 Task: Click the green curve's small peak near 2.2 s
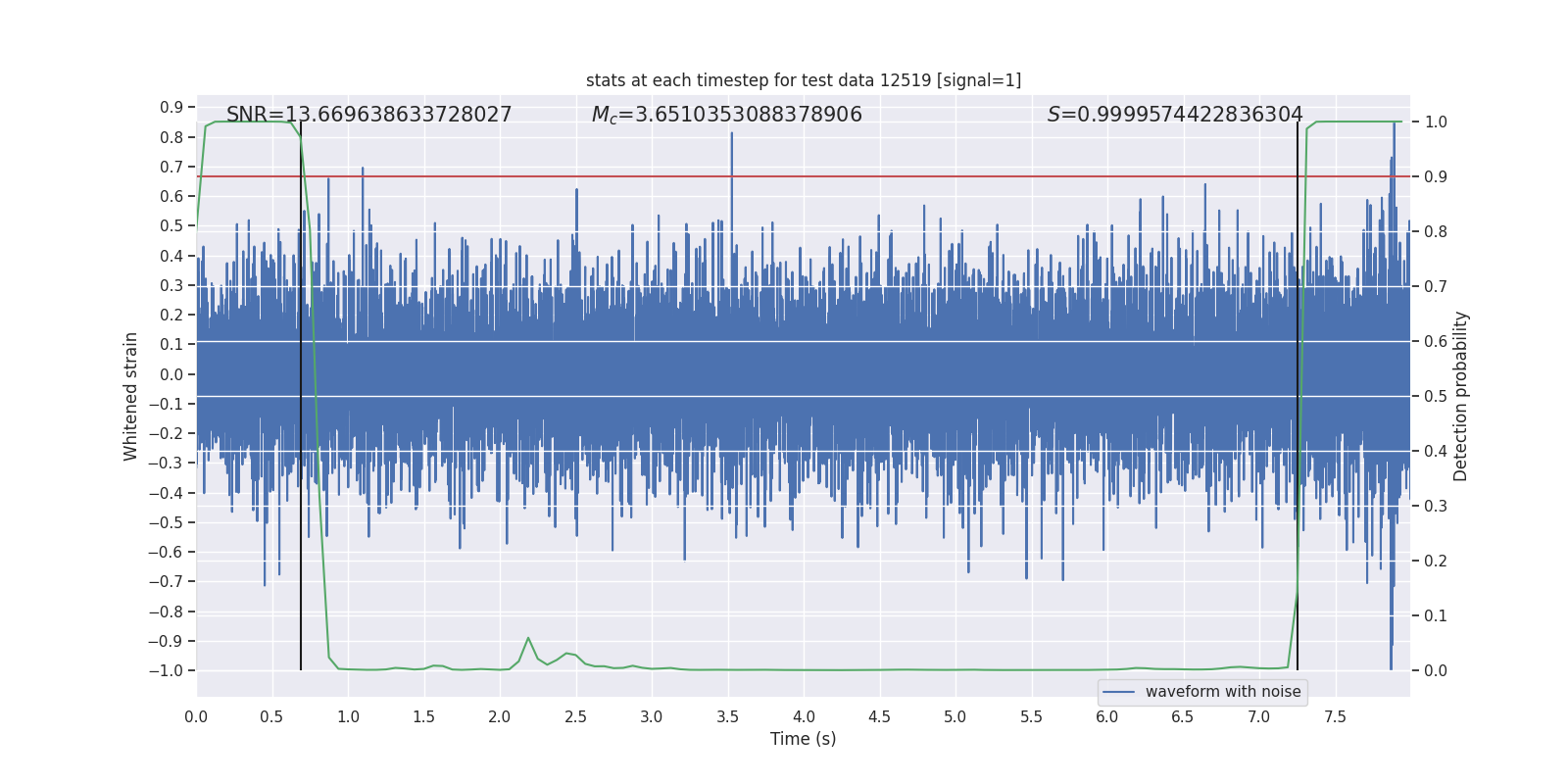point(528,639)
